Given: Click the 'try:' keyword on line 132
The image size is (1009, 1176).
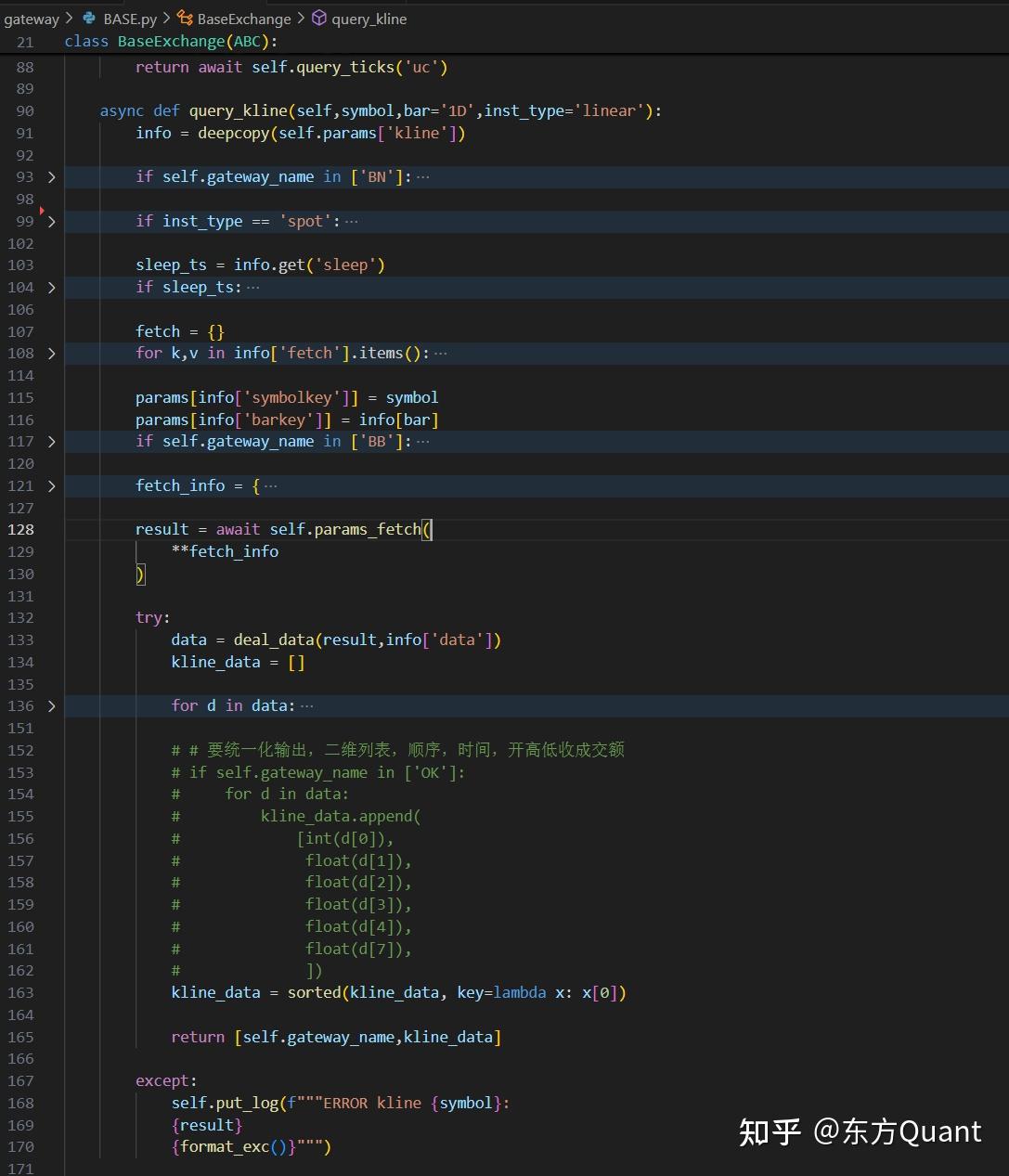Looking at the screenshot, I should point(153,618).
